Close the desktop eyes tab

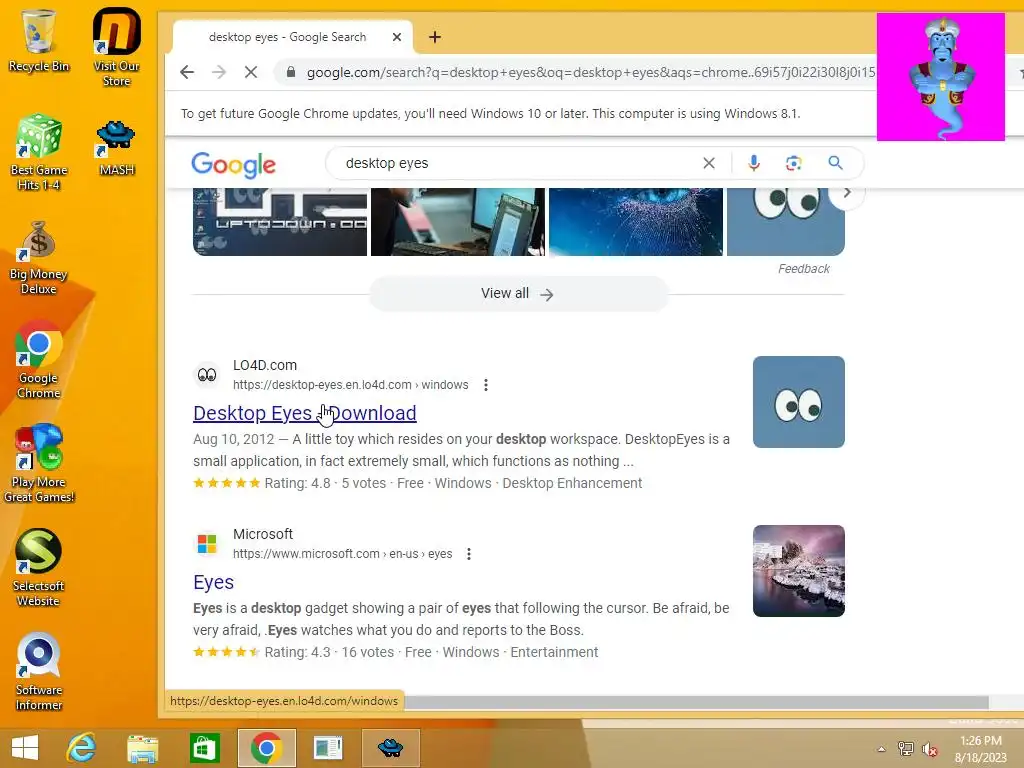tap(396, 37)
